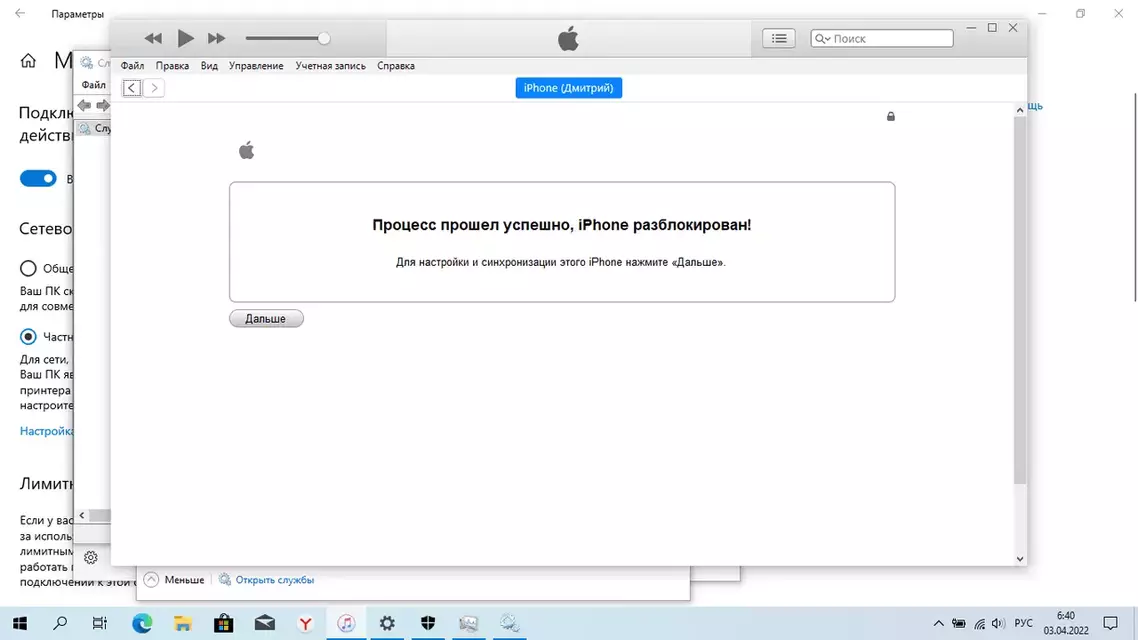
Task: Click the Settings window back arrow
Action: [20, 14]
